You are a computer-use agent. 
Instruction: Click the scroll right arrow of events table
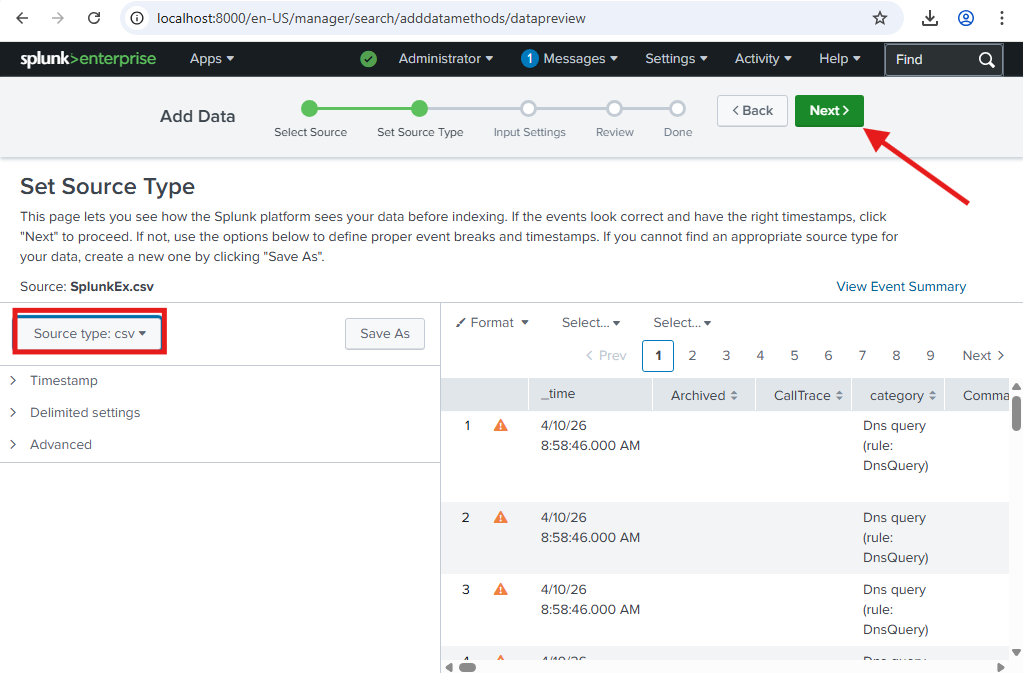[1001, 667]
